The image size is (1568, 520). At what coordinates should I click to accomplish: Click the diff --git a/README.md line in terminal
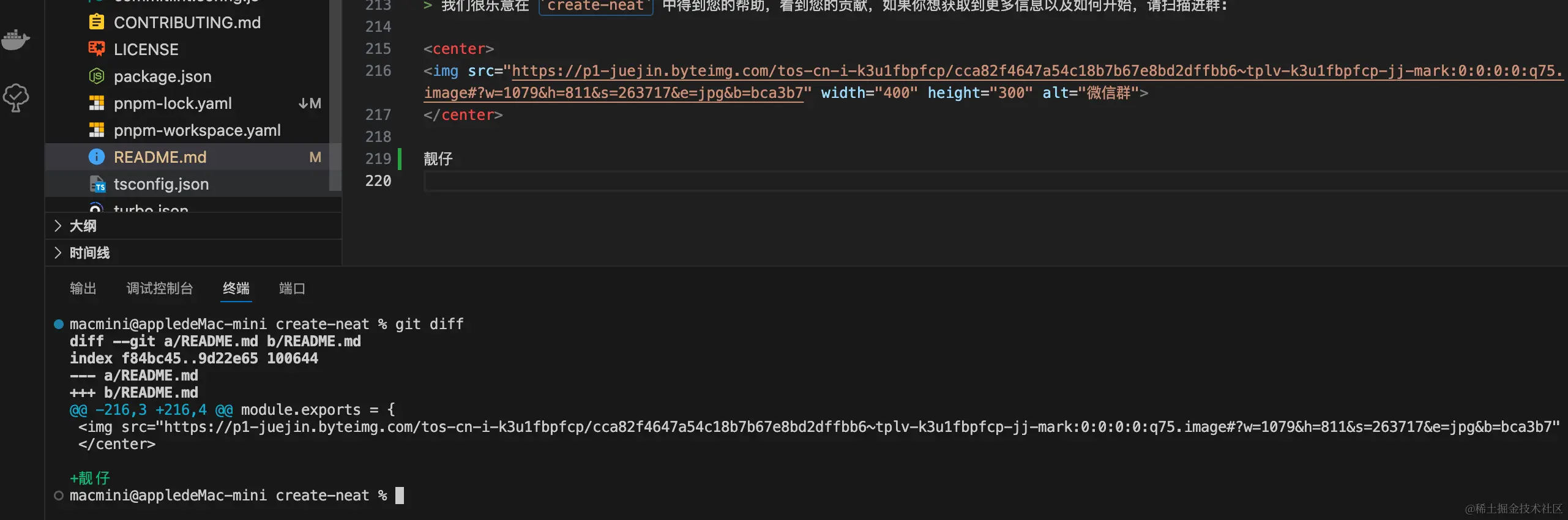pyautogui.click(x=215, y=341)
